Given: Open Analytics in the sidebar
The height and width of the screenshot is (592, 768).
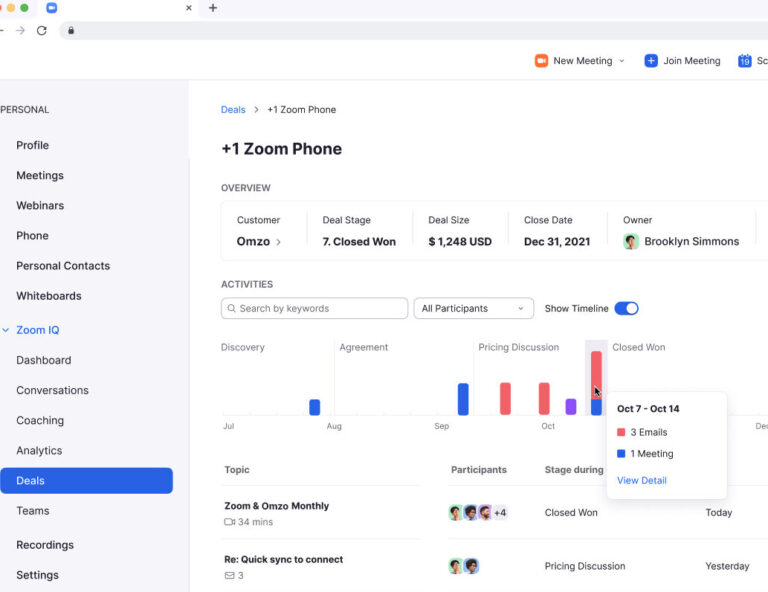Looking at the screenshot, I should (39, 450).
